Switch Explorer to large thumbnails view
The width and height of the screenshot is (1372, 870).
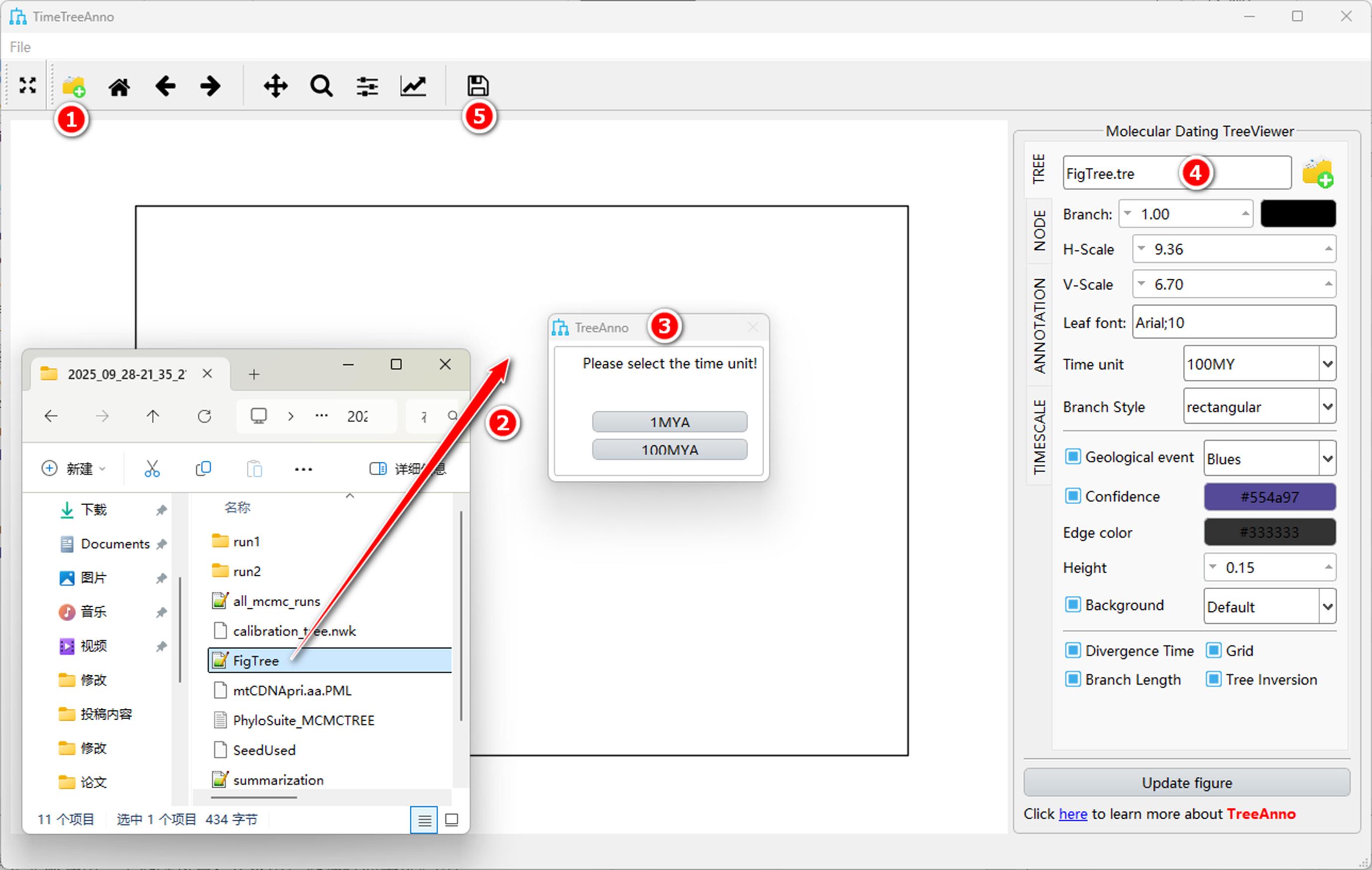tap(451, 819)
